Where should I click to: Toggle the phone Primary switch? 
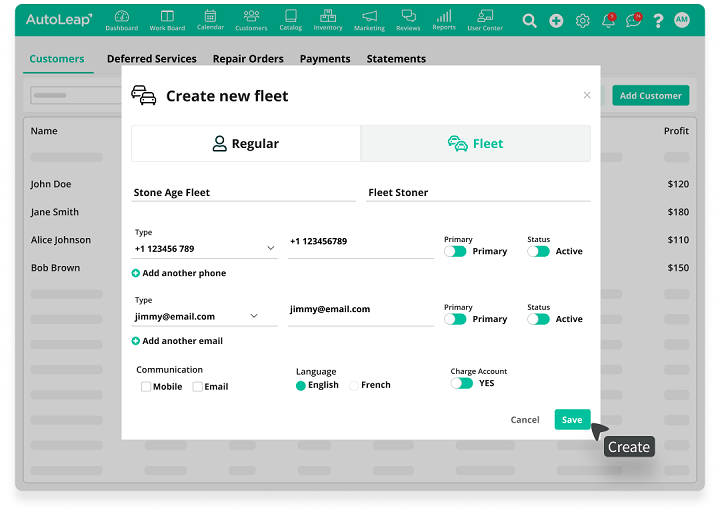point(456,252)
